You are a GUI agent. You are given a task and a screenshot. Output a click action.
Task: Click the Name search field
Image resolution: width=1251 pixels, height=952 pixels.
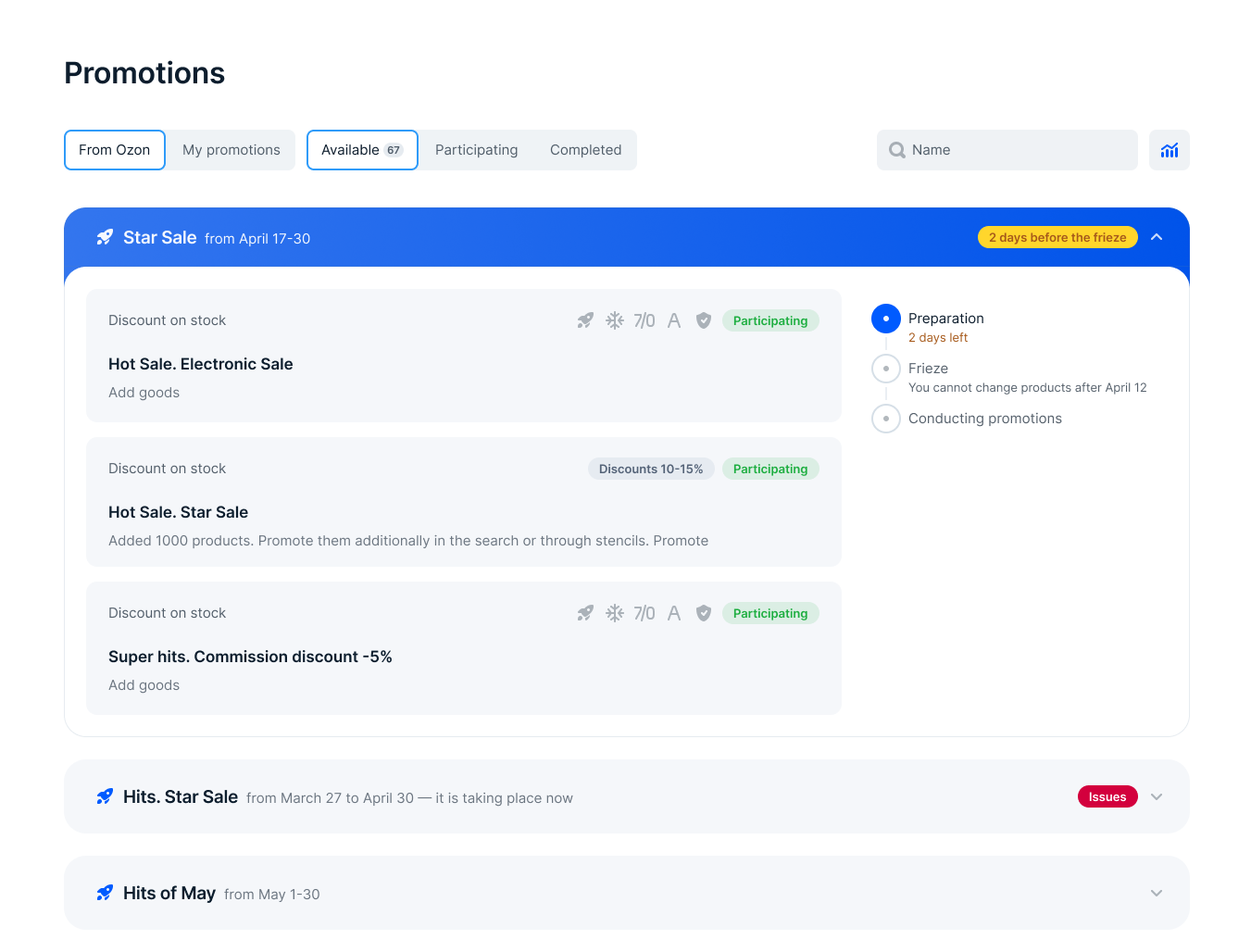pyautogui.click(x=1007, y=150)
